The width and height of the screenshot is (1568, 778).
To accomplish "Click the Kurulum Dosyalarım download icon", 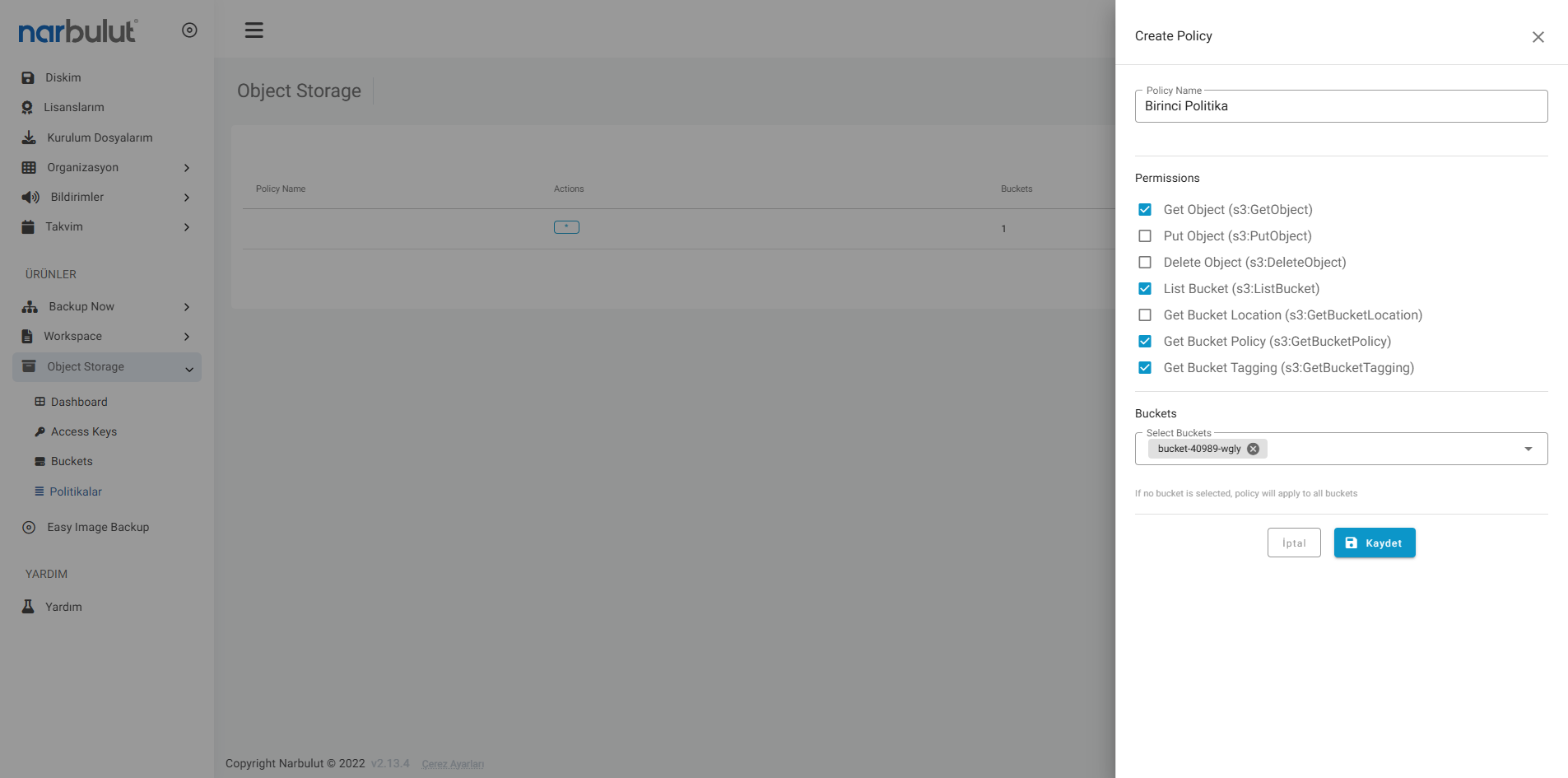I will [x=29, y=137].
